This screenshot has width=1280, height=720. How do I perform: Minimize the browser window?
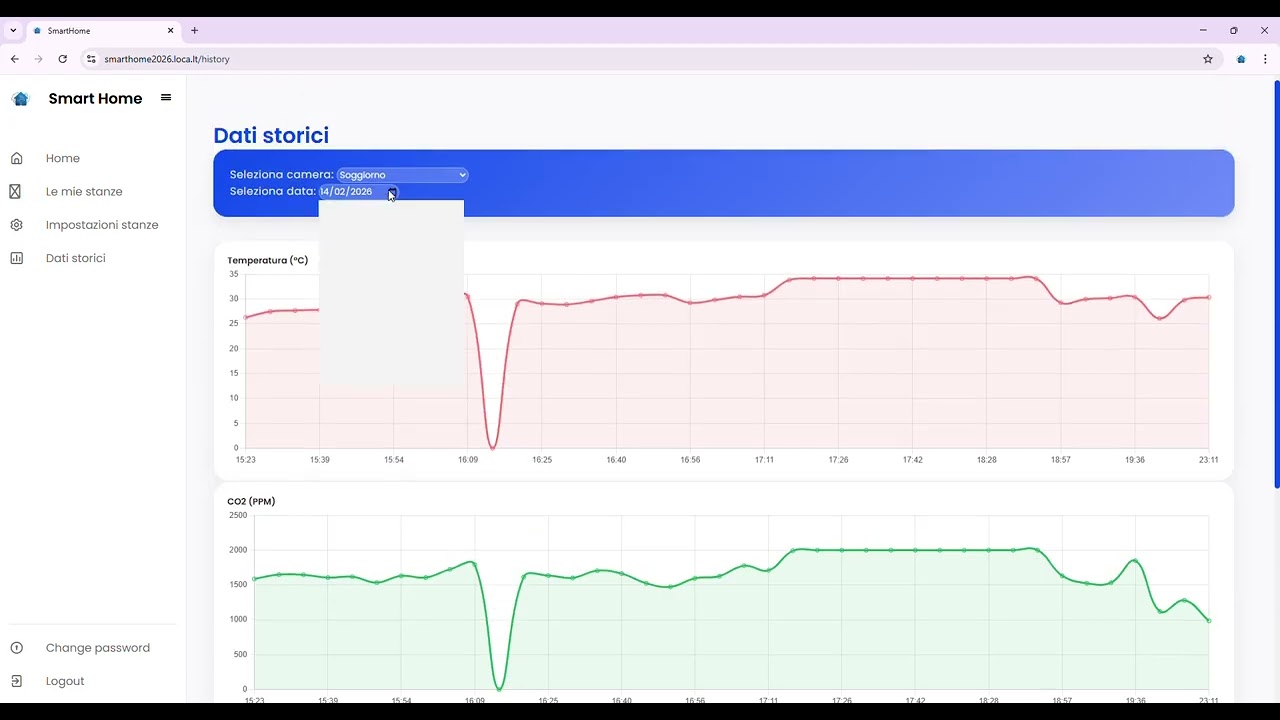1203,31
